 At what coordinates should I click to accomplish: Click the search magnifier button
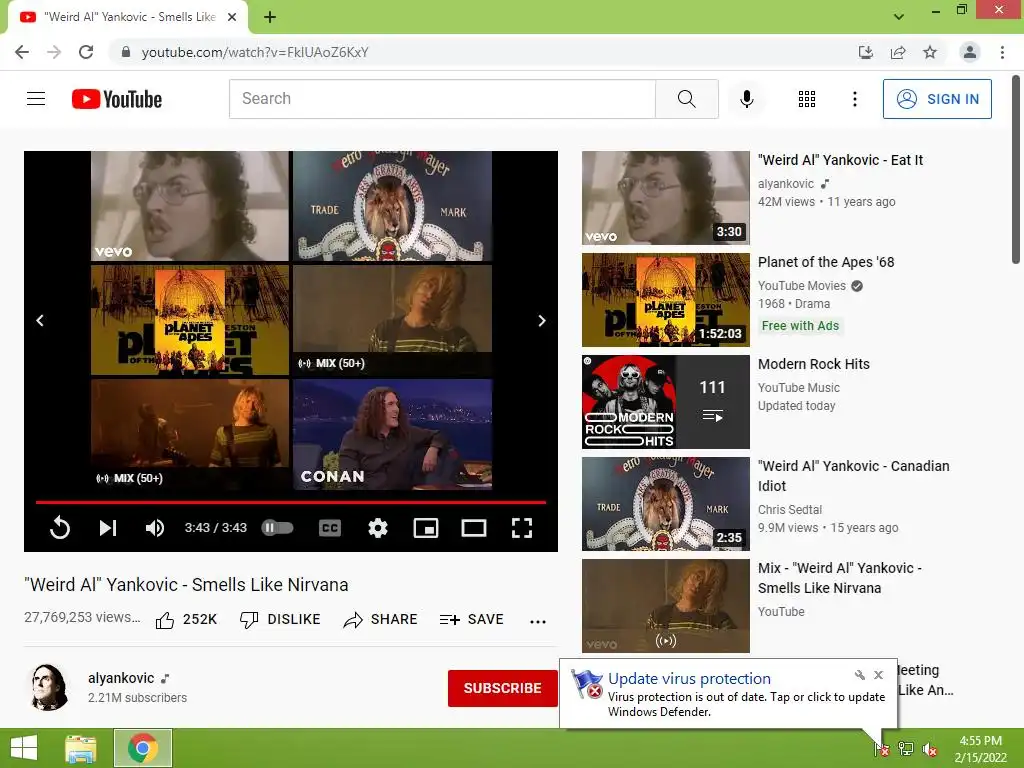coord(686,99)
